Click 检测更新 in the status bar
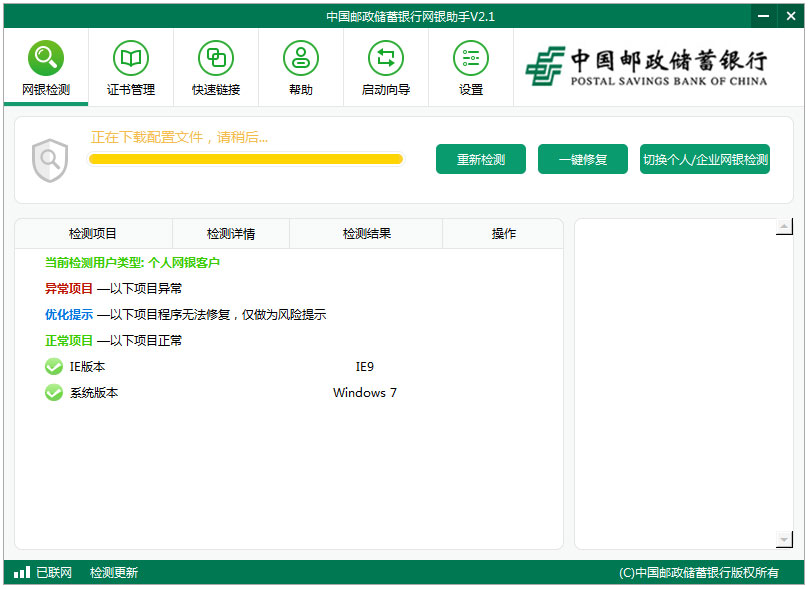This screenshot has height=589, width=810. pos(114,572)
